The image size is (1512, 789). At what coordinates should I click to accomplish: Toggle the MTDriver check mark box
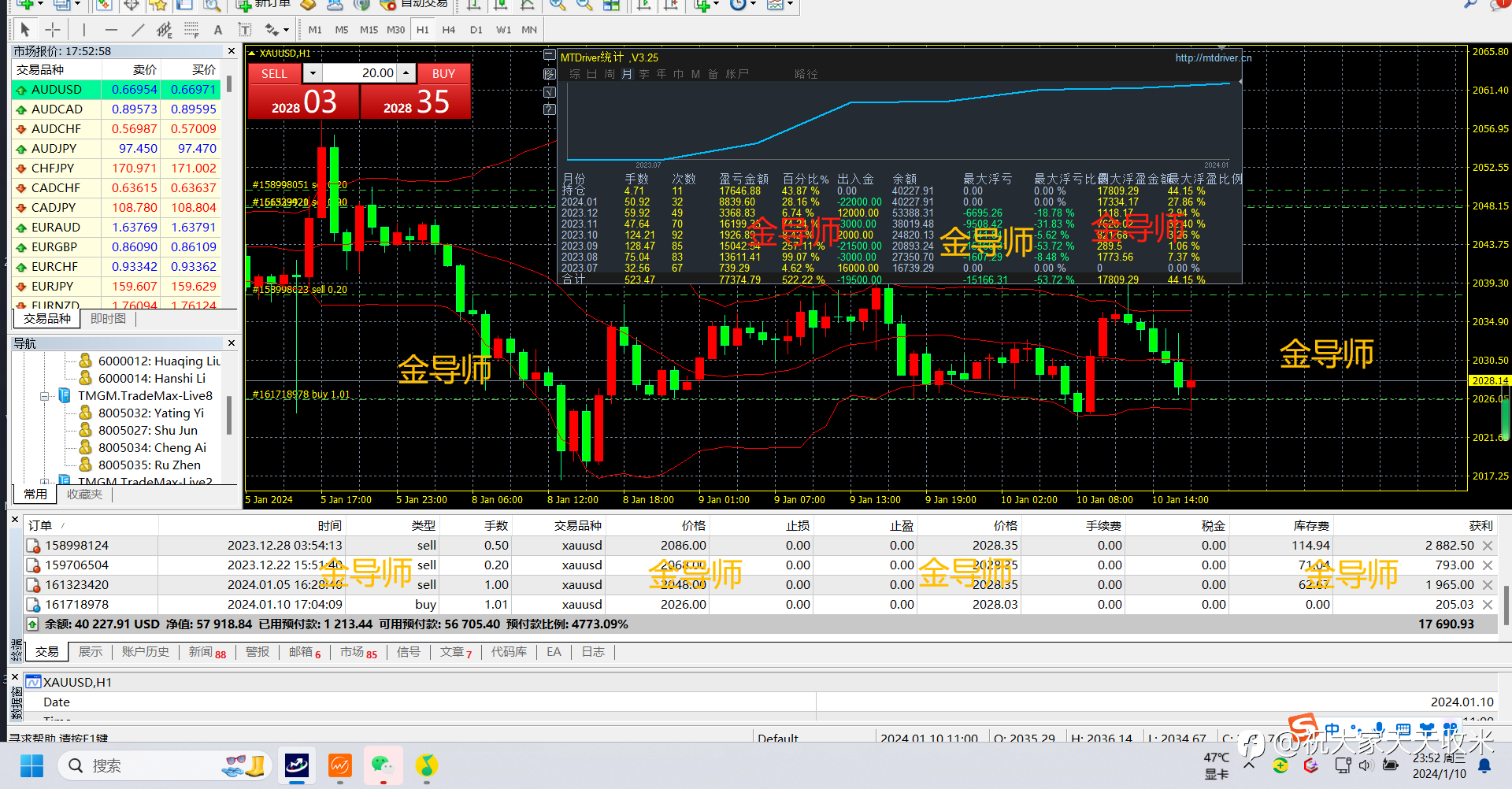pos(550,91)
